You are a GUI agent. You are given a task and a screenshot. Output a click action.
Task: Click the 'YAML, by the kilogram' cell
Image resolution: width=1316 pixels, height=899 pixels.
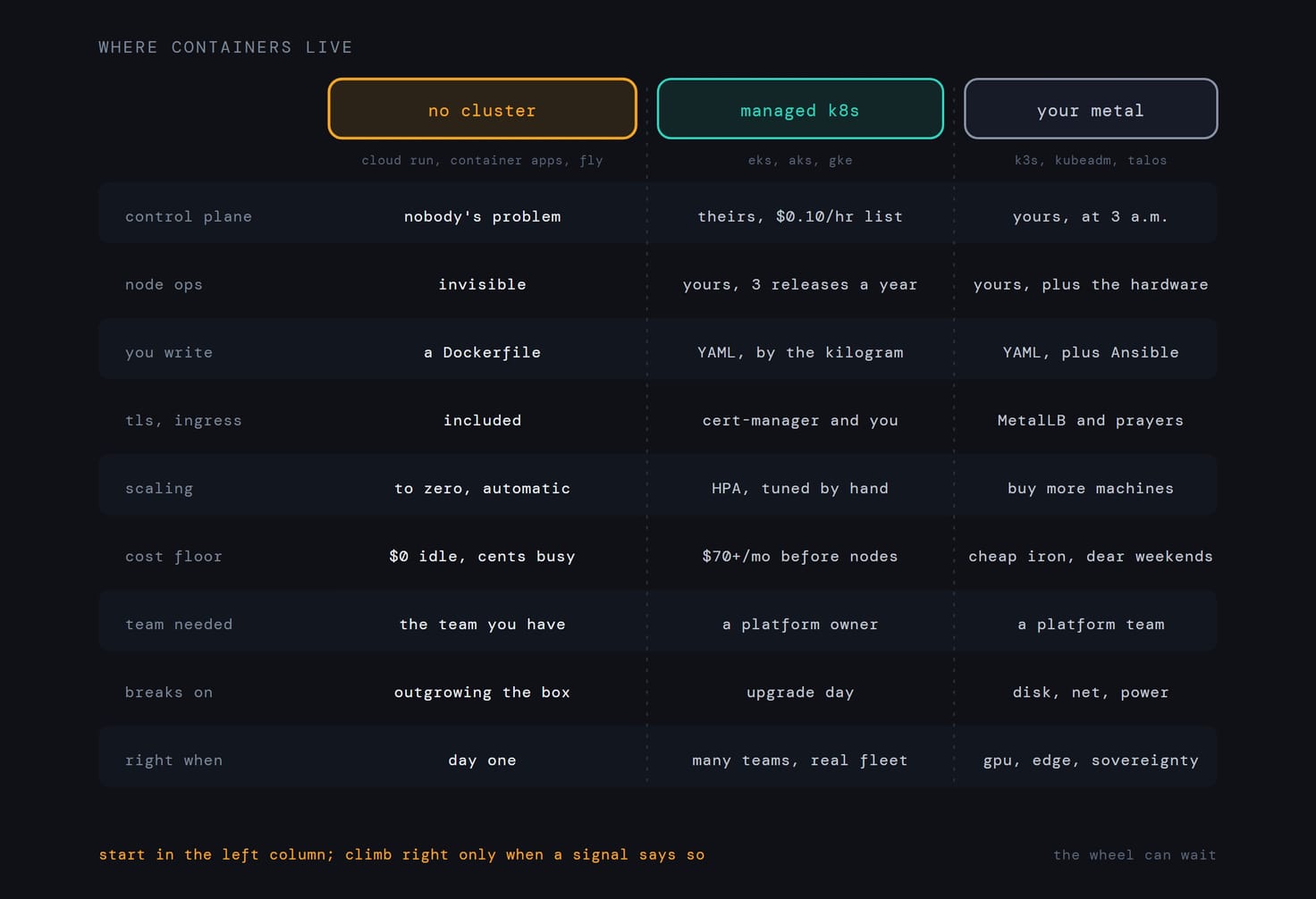pyautogui.click(x=800, y=352)
